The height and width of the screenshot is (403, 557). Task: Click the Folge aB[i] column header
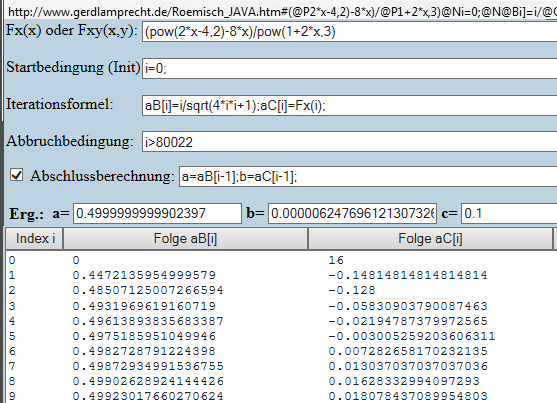[185, 238]
